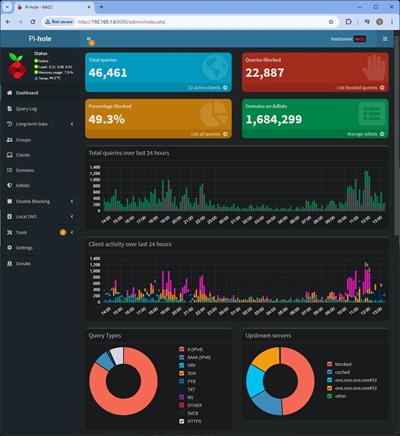Toggle SOA query type checkbox

pos(181,373)
